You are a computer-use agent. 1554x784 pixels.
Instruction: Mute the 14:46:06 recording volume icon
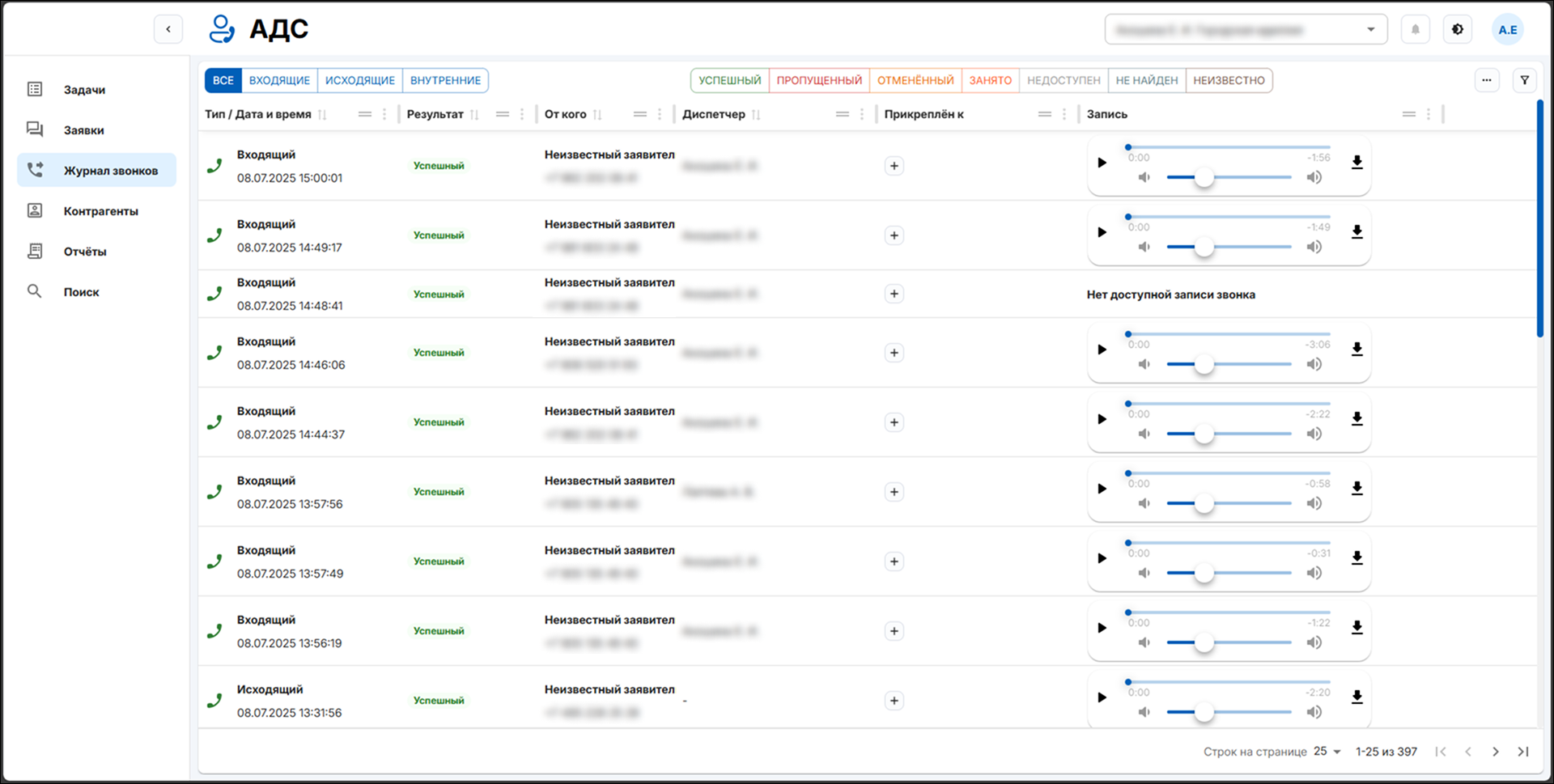click(x=1144, y=364)
